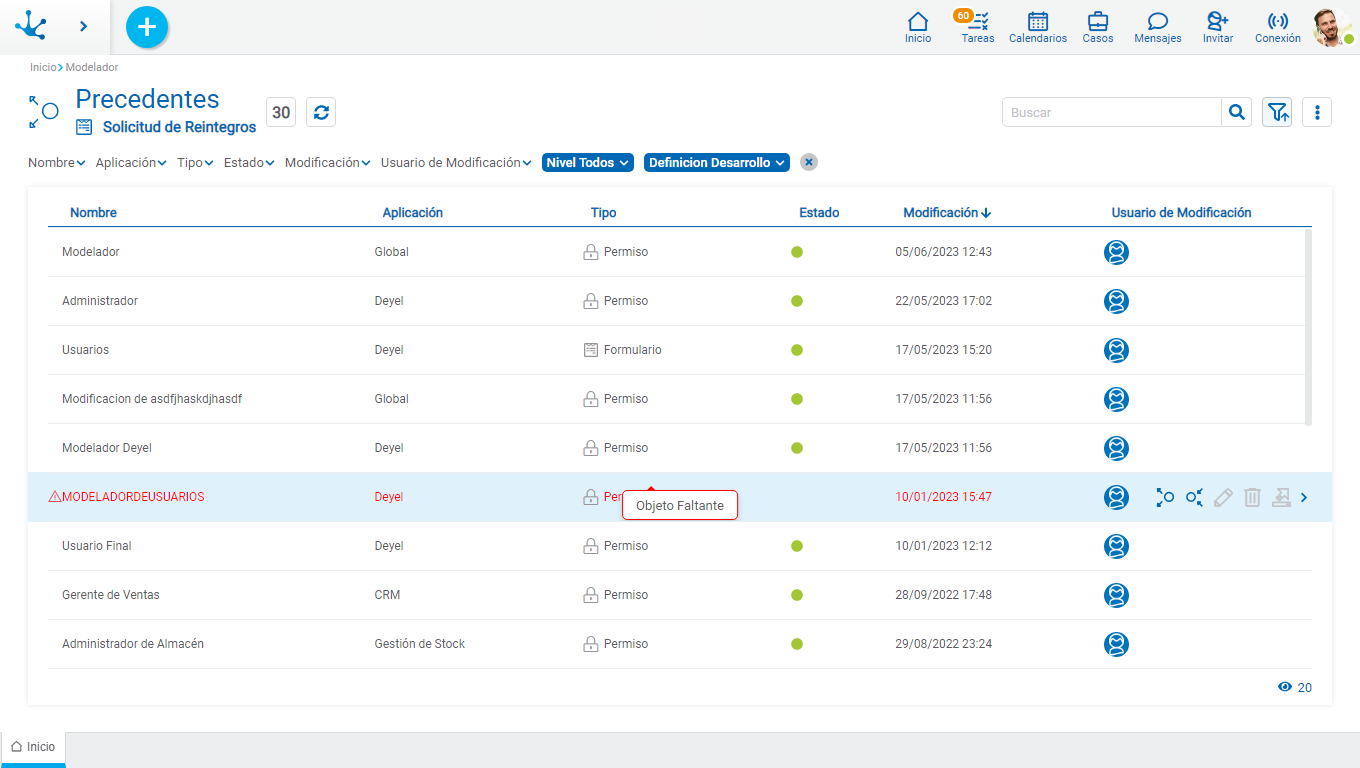Click user avatar in Administrador row
This screenshot has width=1360, height=768.
1116,301
